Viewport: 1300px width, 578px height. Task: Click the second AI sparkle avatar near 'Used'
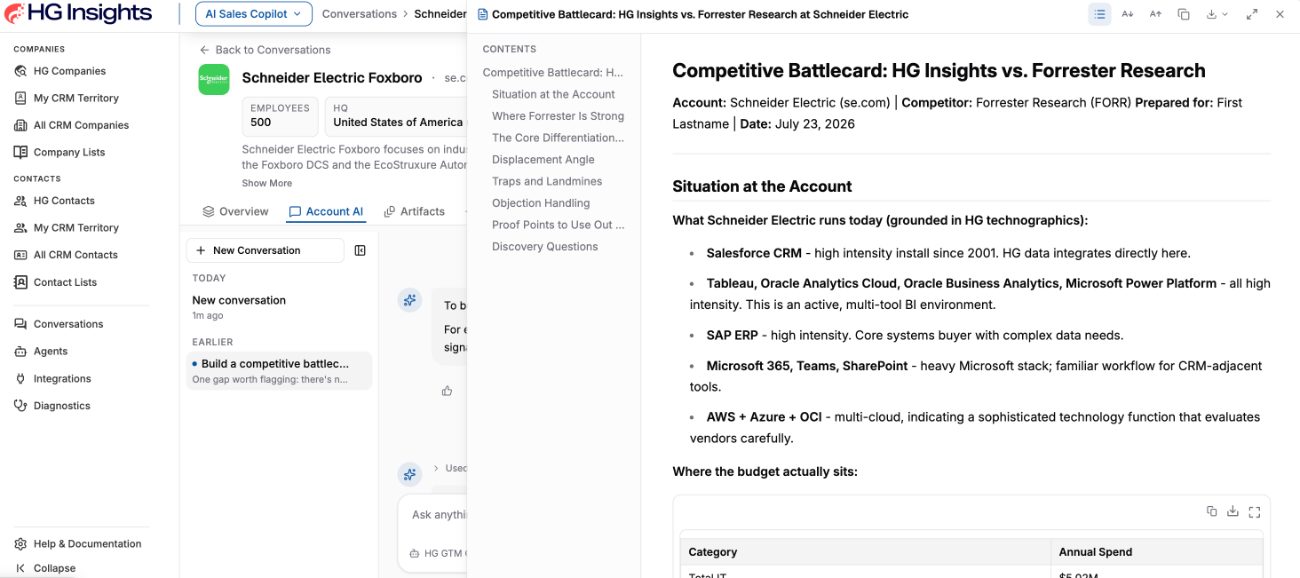pyautogui.click(x=409, y=474)
